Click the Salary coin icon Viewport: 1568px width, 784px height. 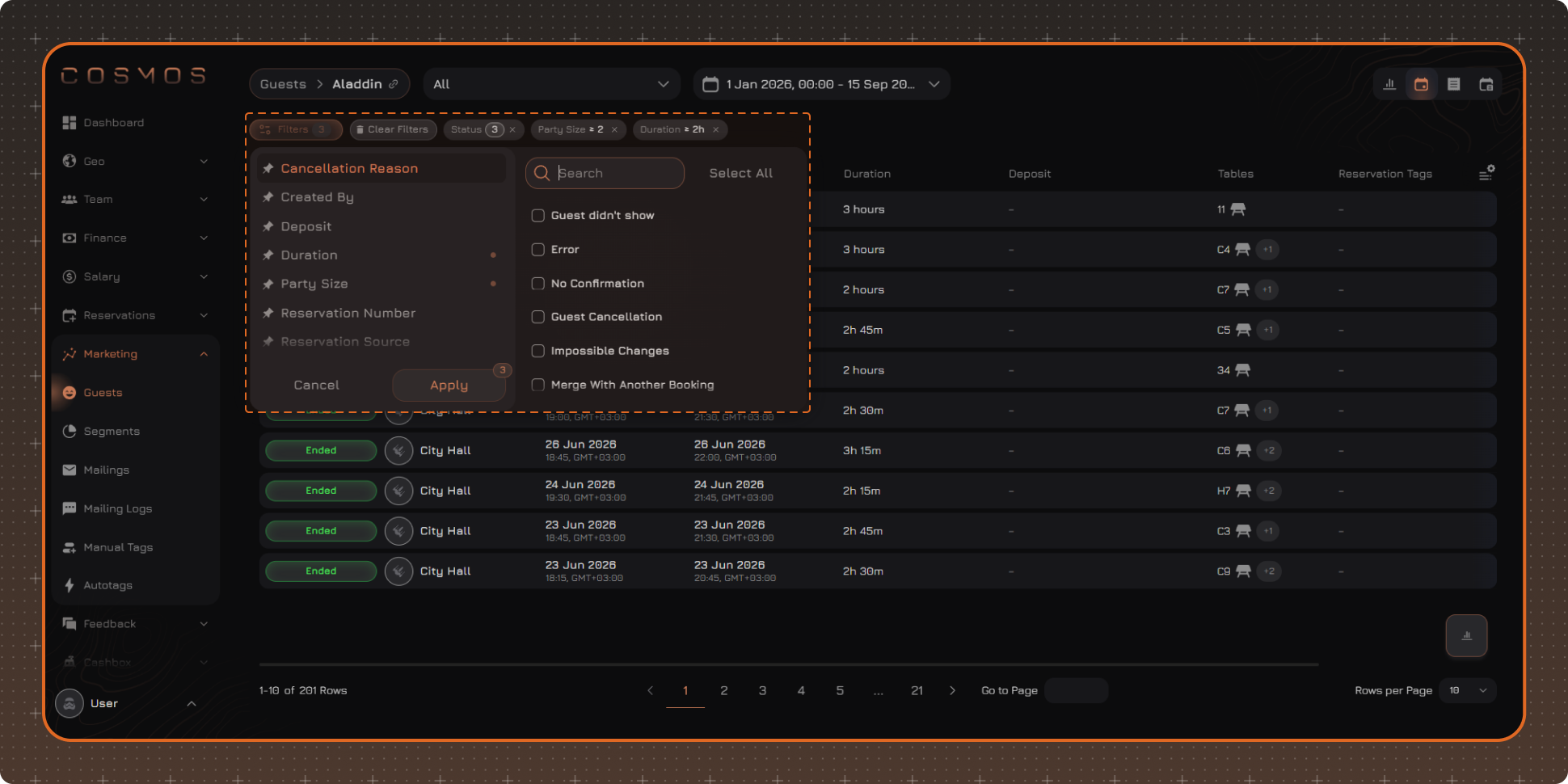(x=70, y=276)
